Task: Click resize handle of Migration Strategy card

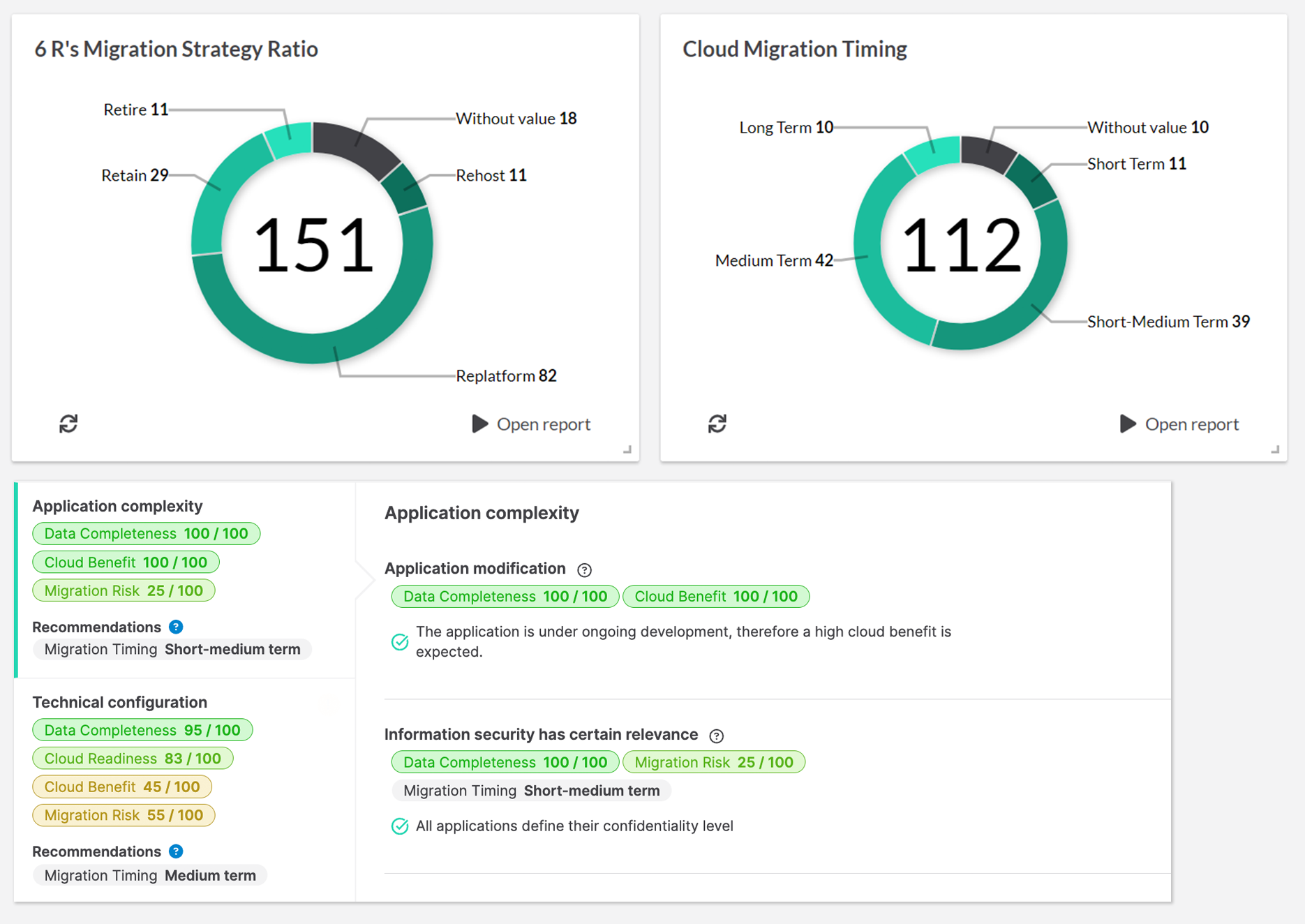Action: (x=627, y=450)
